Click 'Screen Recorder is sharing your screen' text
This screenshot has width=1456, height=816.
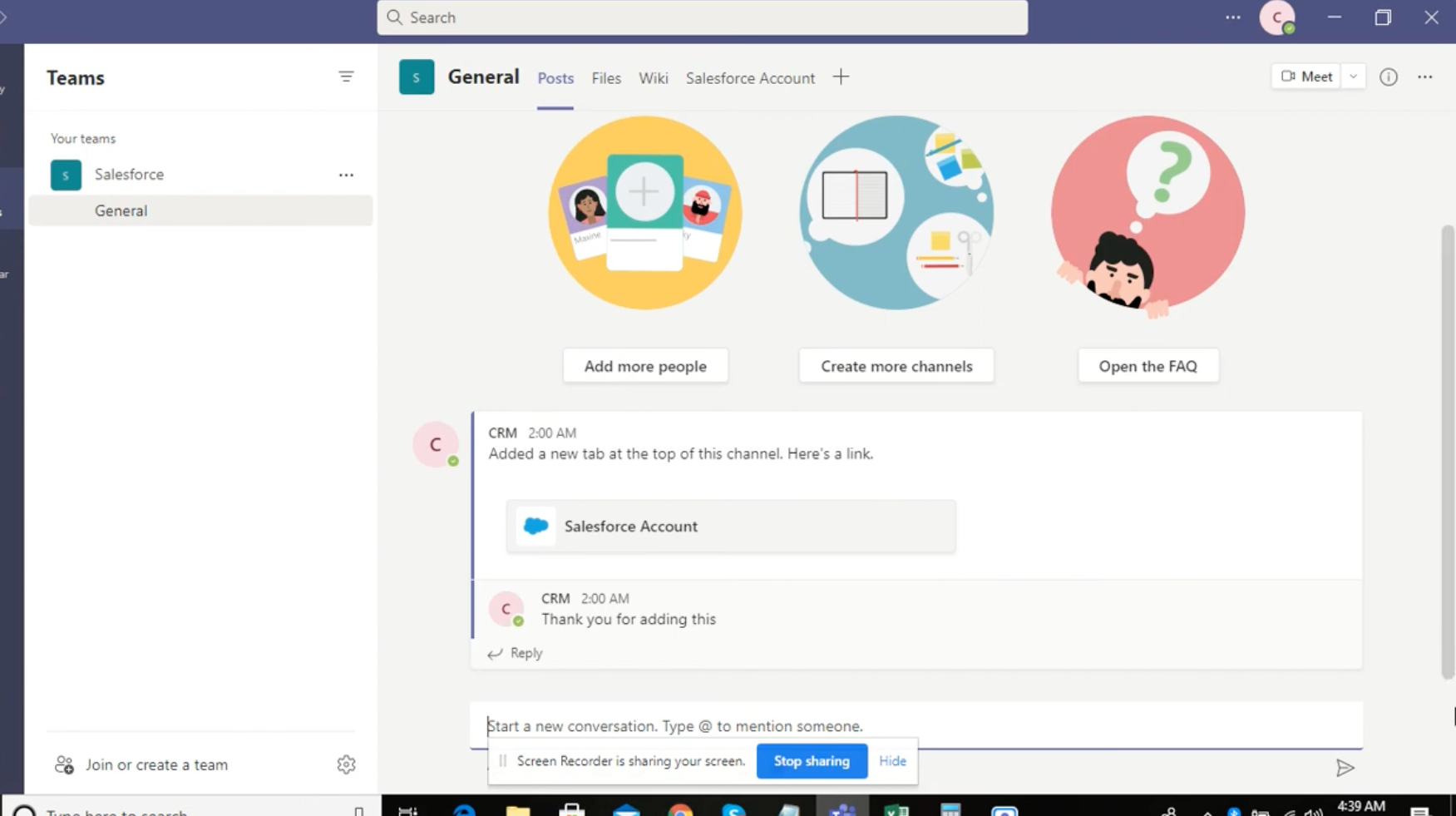click(631, 761)
